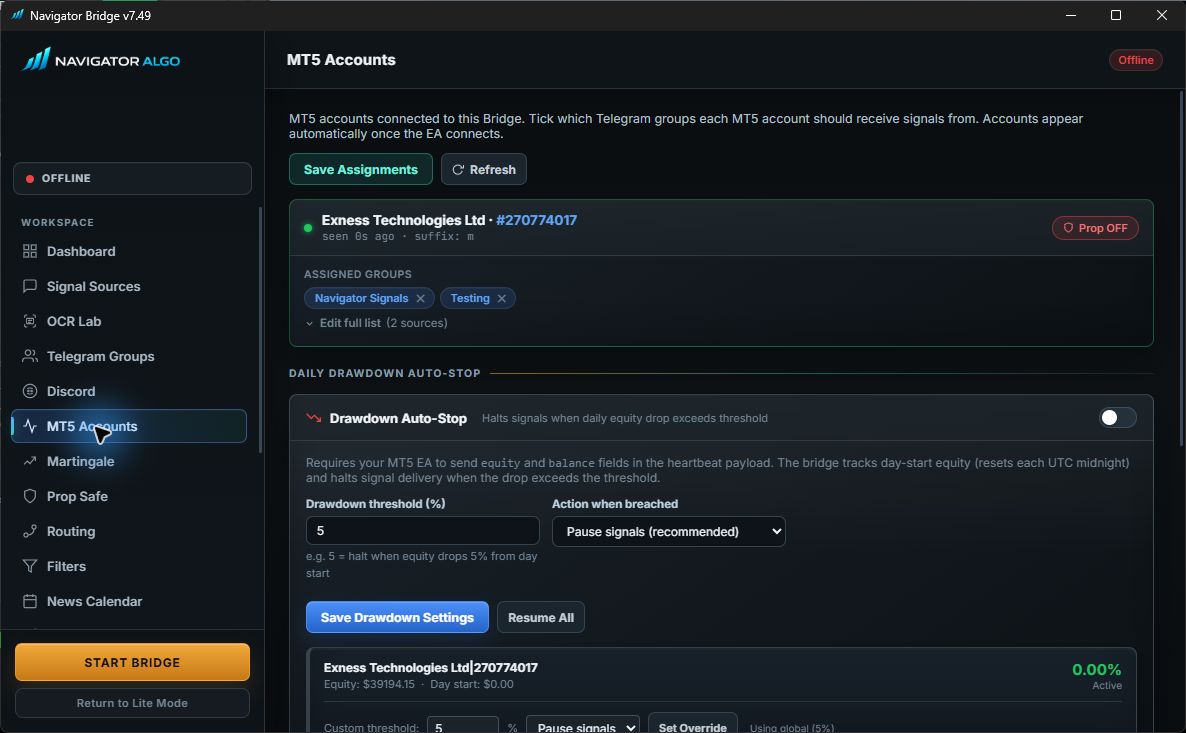Open the Dashboard page

[81, 251]
